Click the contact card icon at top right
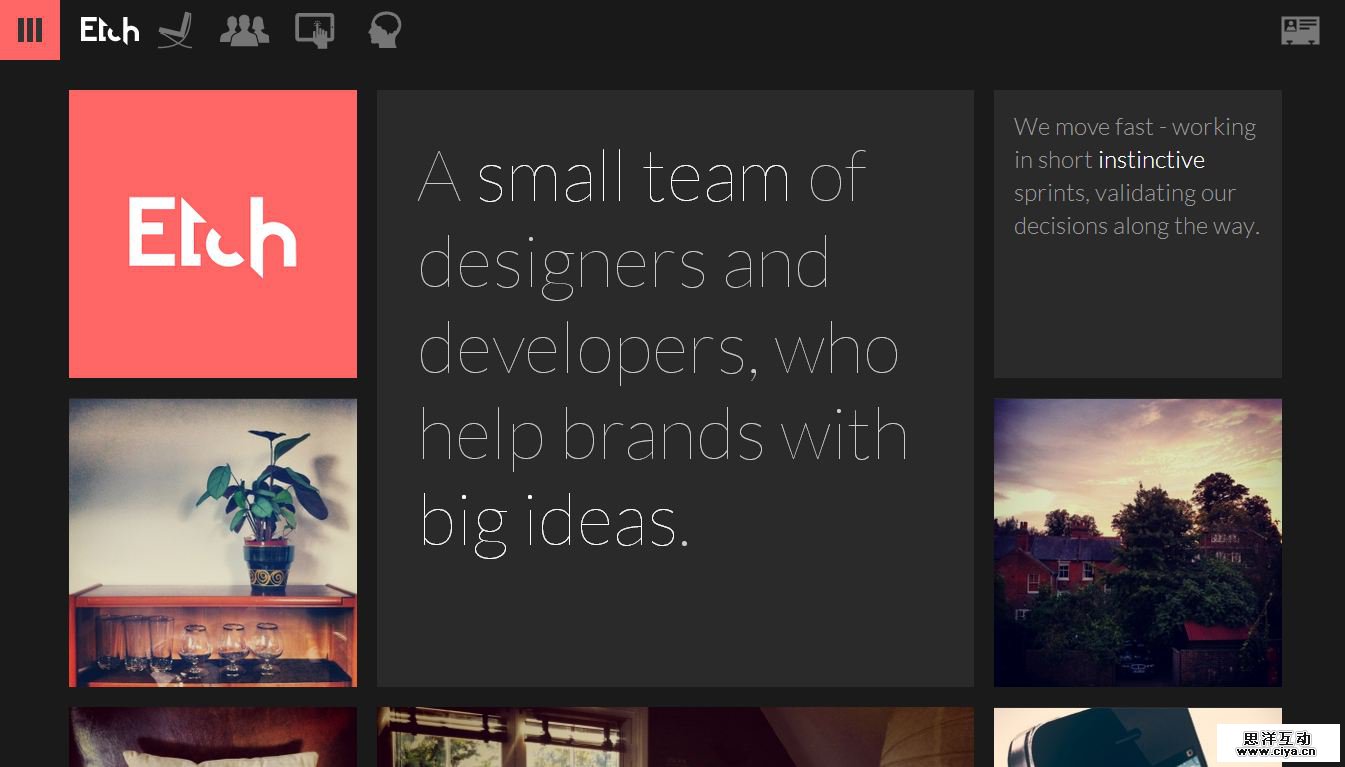 point(1300,30)
